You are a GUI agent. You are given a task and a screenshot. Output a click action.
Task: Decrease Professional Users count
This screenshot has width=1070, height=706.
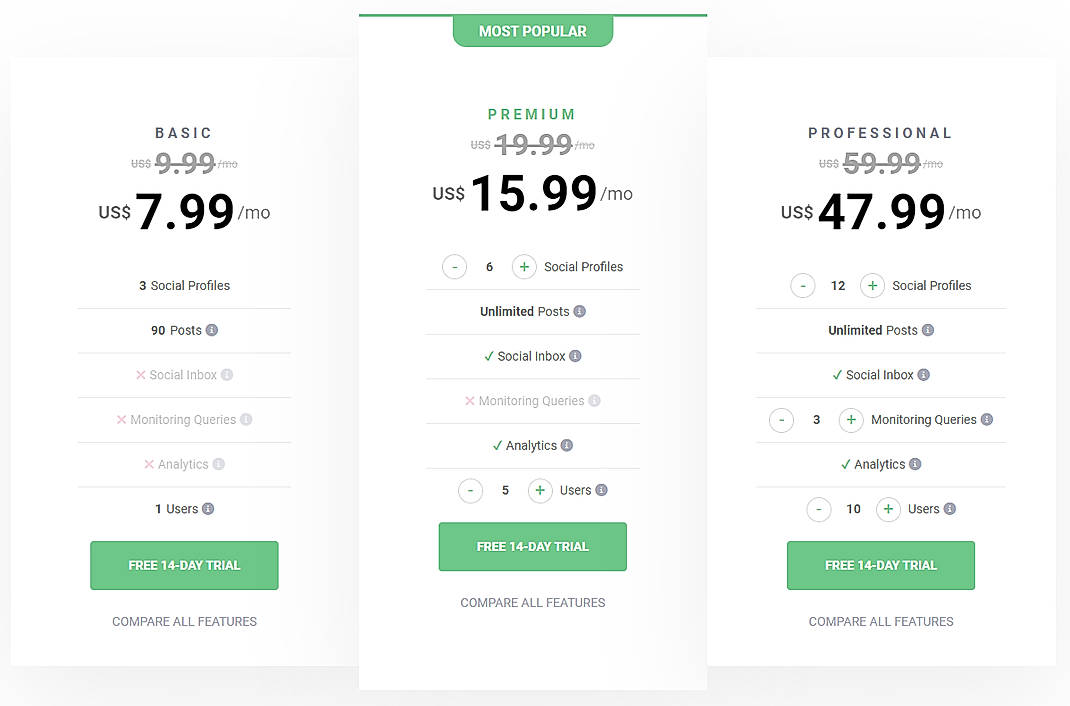point(819,510)
